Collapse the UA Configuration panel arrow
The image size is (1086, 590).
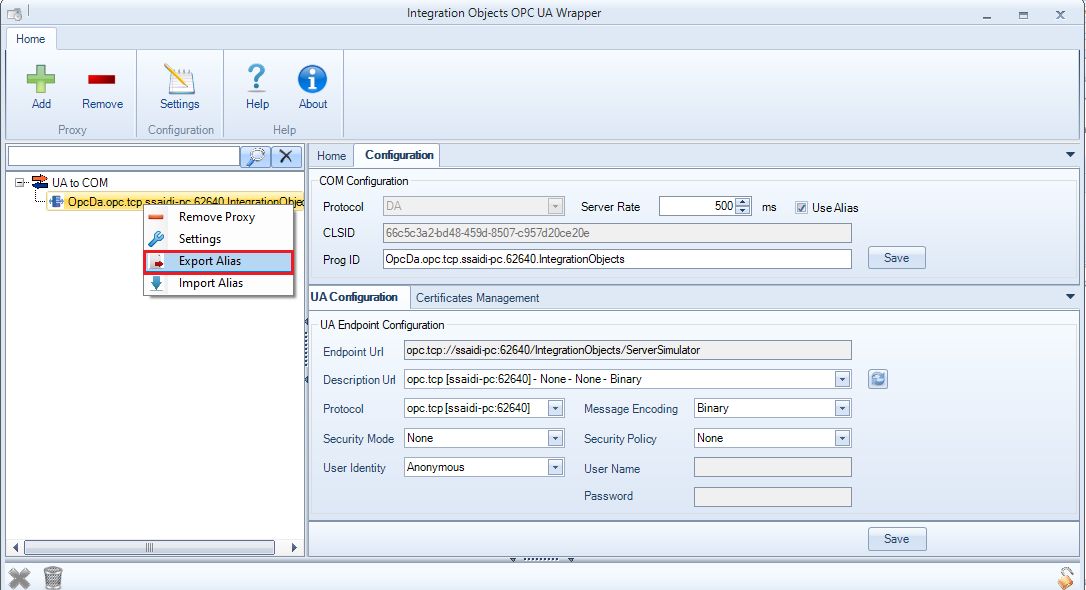tap(1070, 296)
